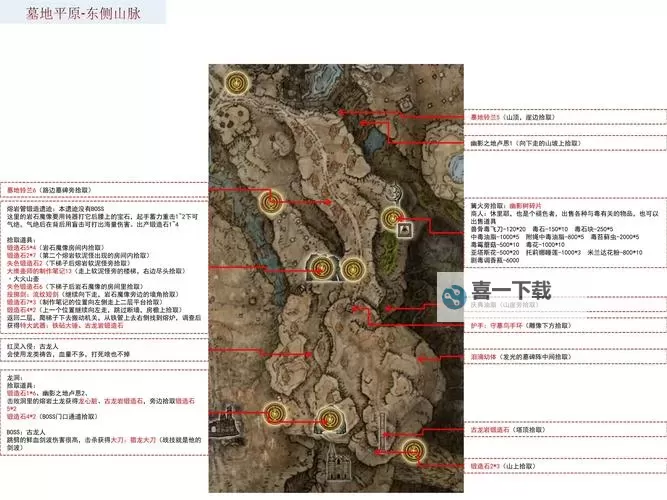
Task: Click the 毒苔藓虫-2000*5 shop entry
Action: click(x=614, y=237)
